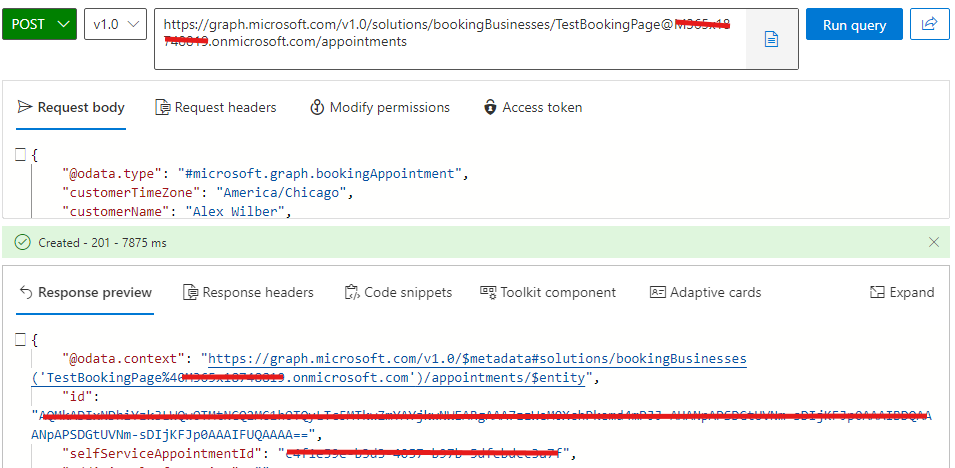Click the Request body send icon
This screenshot has height=468, width=955.
pos(24,108)
